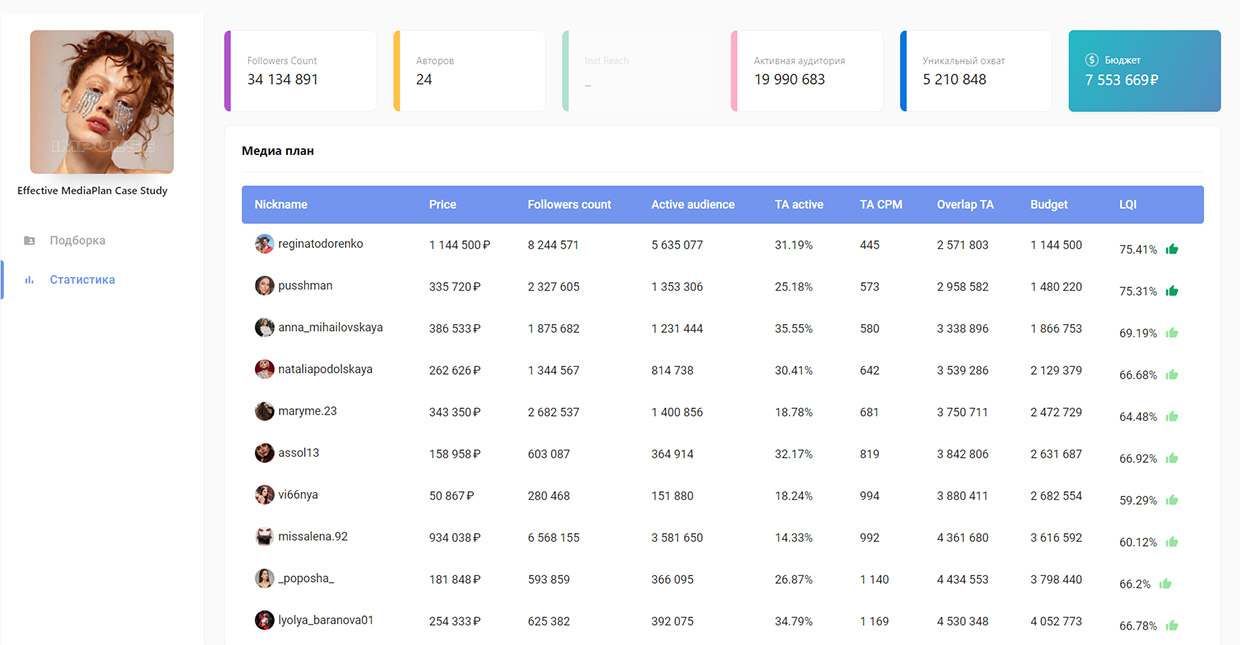Click the thumbs-up icon beside 75.31% LQI
This screenshot has width=1240, height=645.
click(x=1172, y=291)
